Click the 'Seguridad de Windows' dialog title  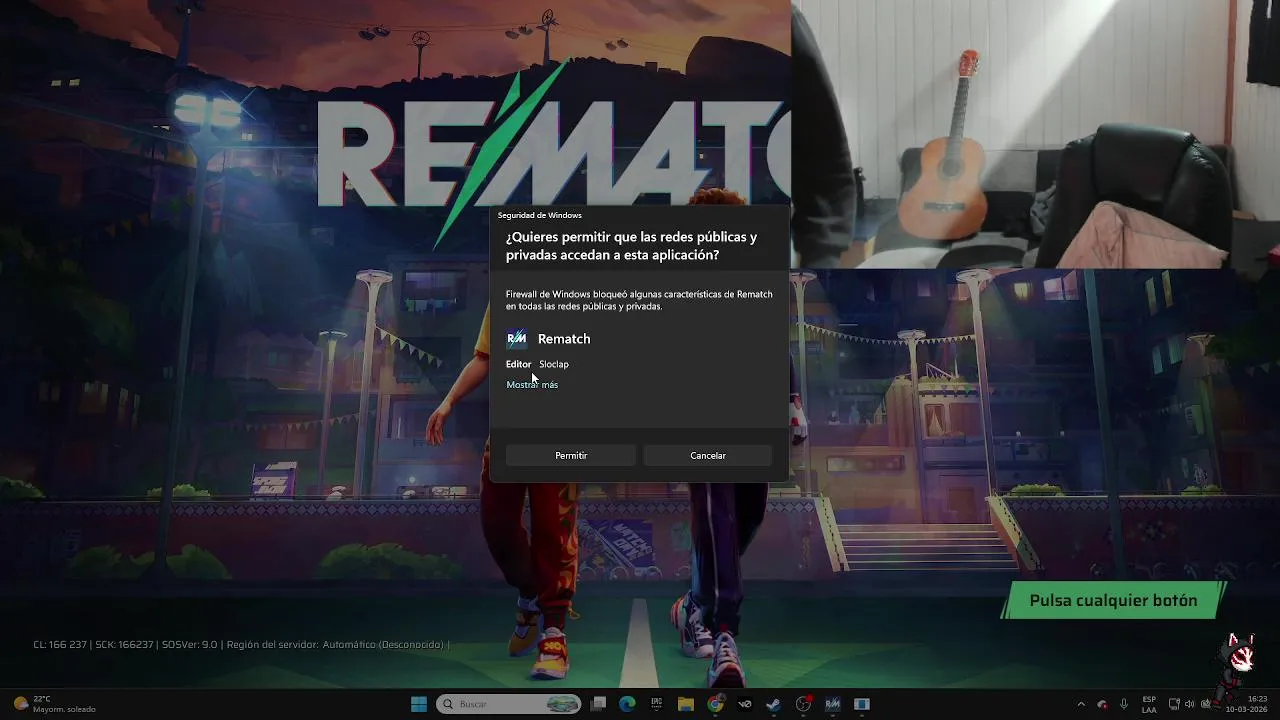pos(540,215)
